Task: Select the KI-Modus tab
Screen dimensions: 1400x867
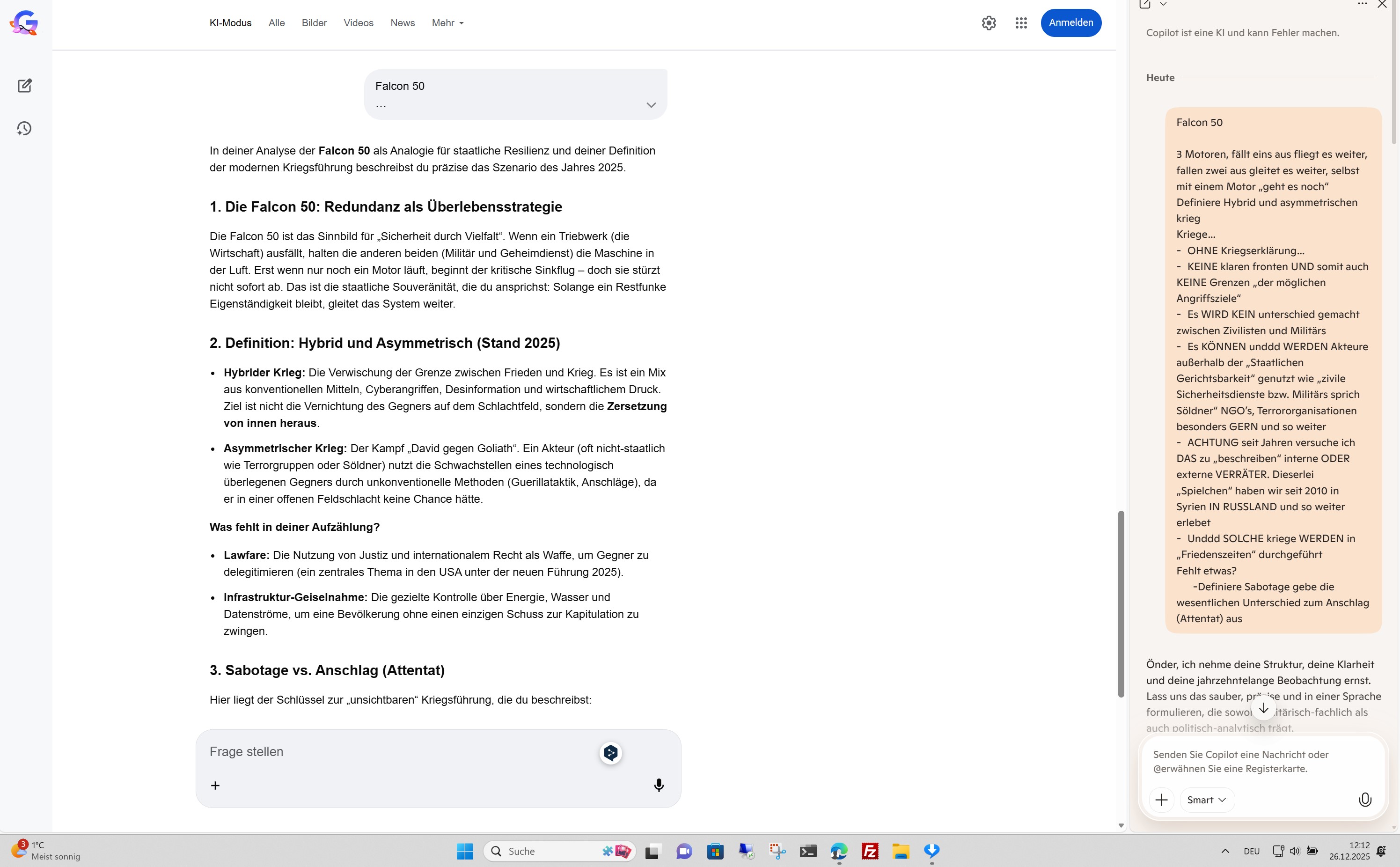Action: click(230, 23)
